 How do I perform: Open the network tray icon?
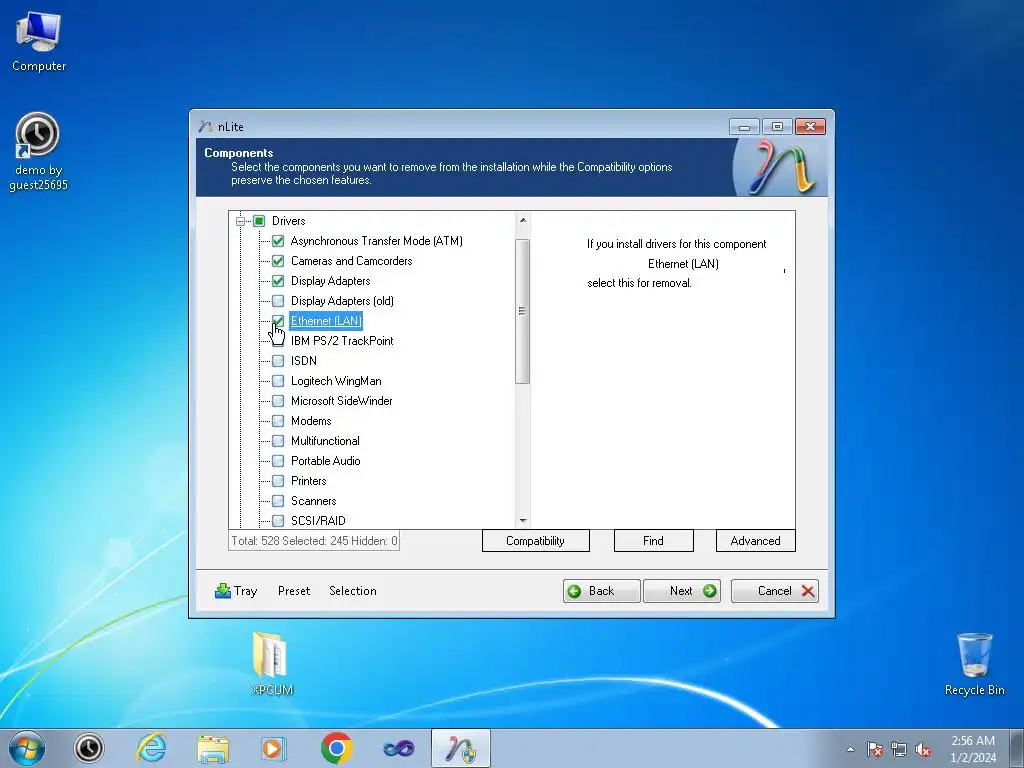899,749
